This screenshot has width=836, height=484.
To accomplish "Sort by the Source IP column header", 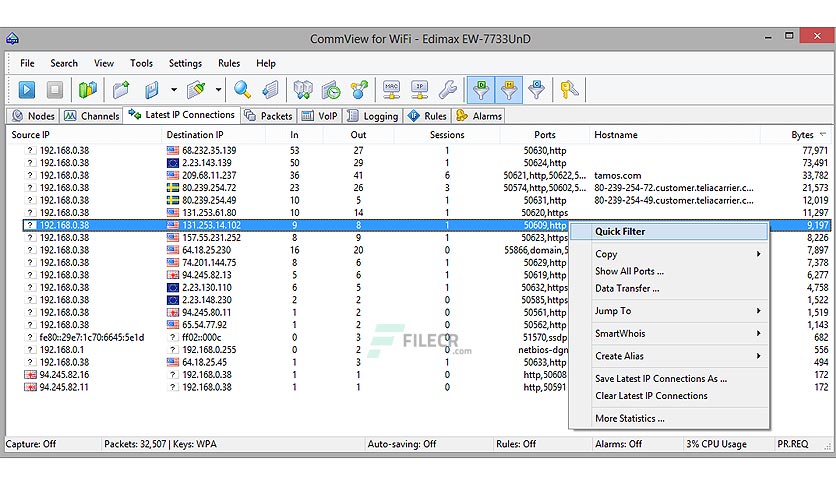I will click(84, 135).
